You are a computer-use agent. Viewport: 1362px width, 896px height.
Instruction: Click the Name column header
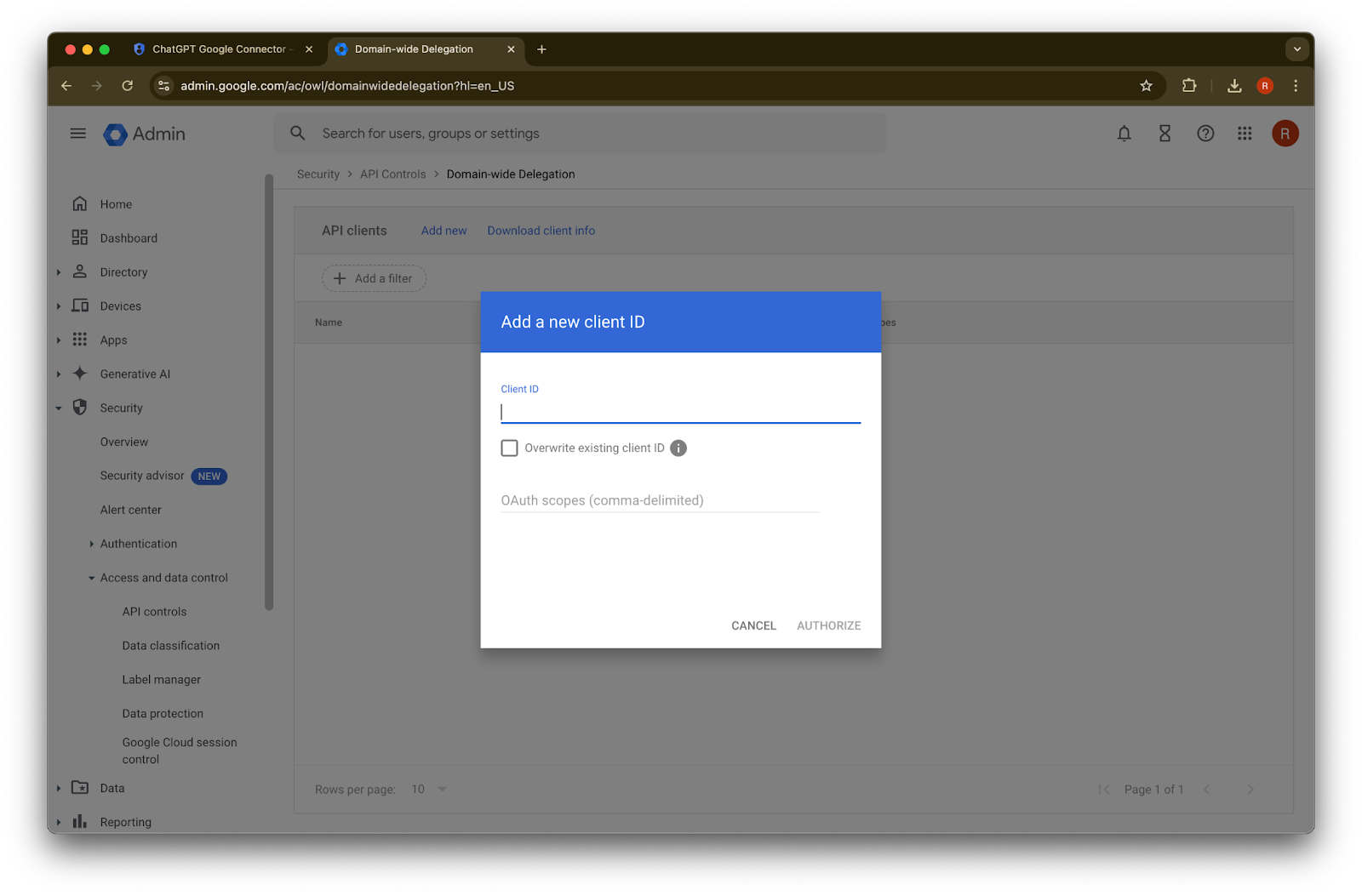pos(329,322)
